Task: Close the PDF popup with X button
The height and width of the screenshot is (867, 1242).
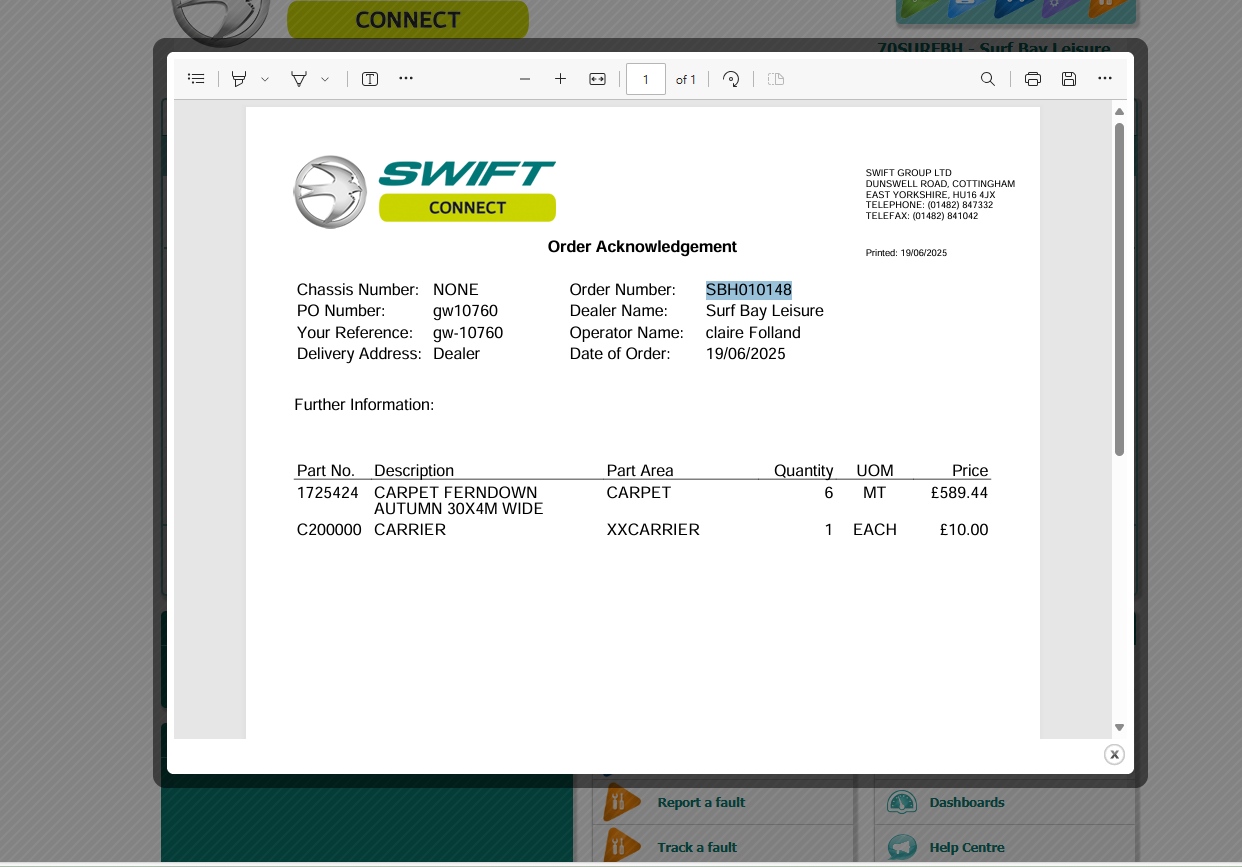Action: (1114, 754)
